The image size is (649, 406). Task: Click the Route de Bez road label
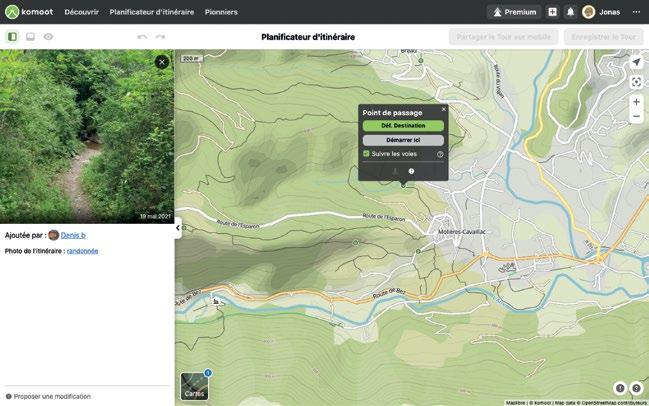click(x=389, y=293)
